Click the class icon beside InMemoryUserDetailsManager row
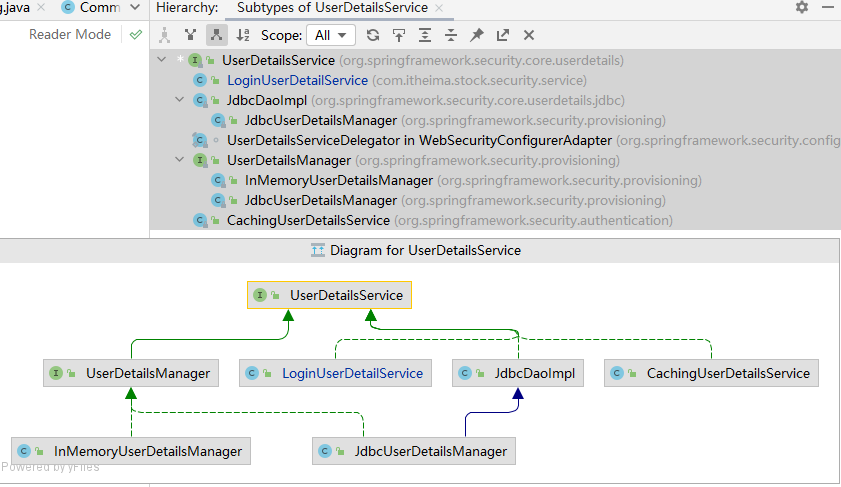 (x=218, y=180)
